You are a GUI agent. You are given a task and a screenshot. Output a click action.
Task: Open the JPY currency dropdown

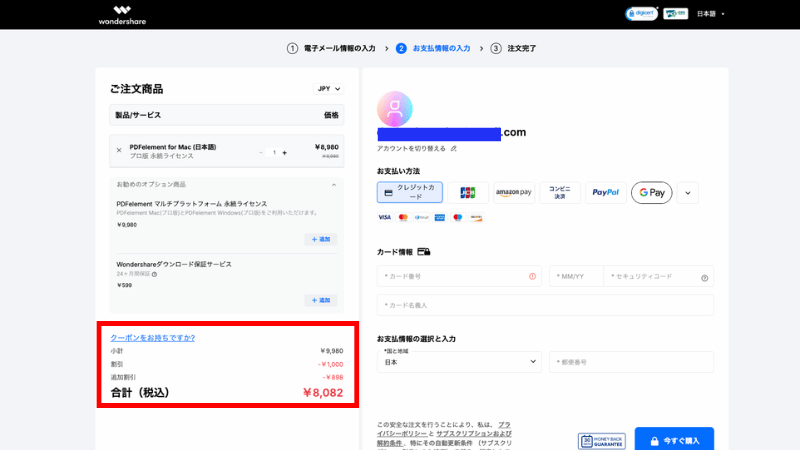point(329,89)
